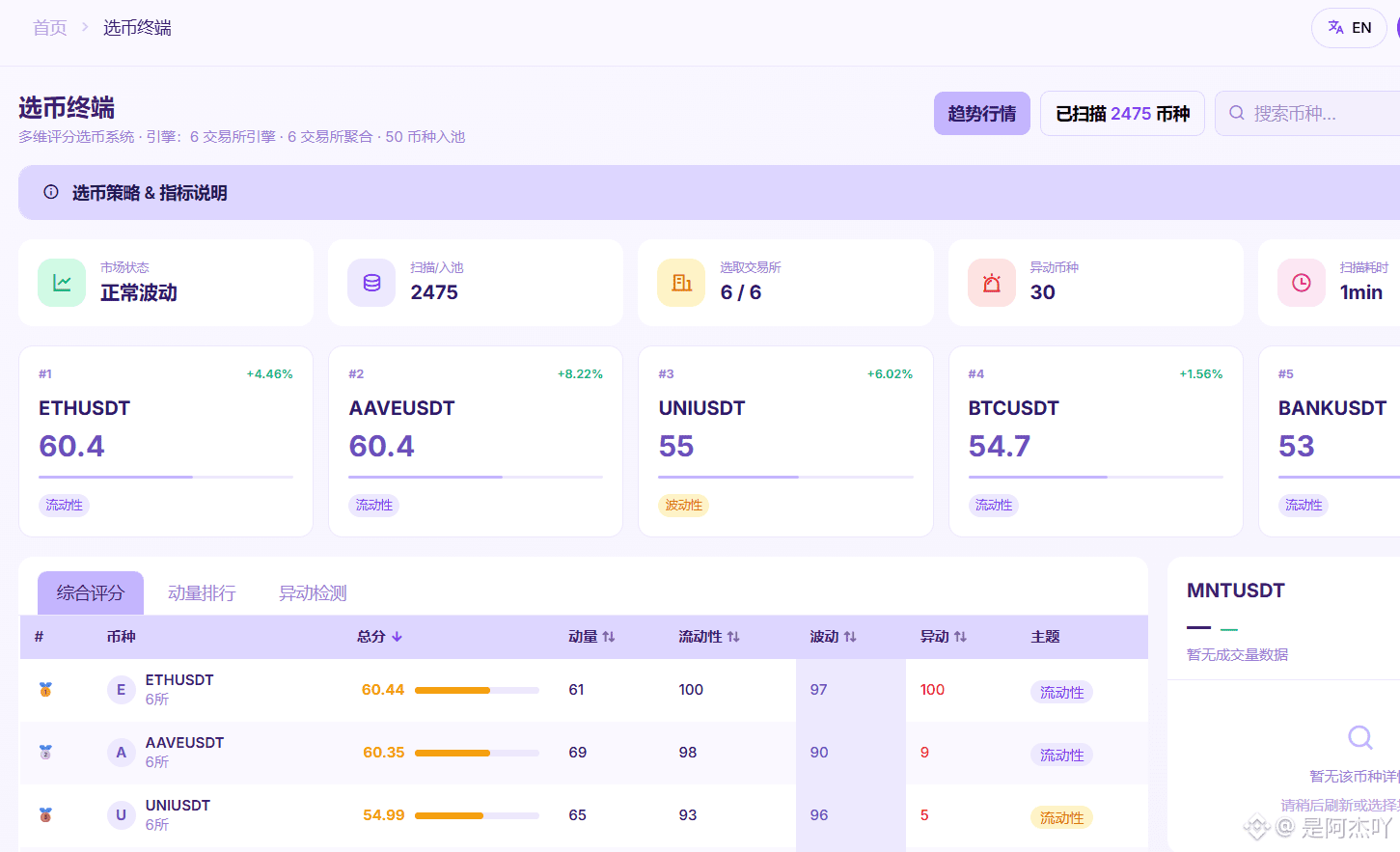Click the orange score bar beside 54.99

(477, 815)
